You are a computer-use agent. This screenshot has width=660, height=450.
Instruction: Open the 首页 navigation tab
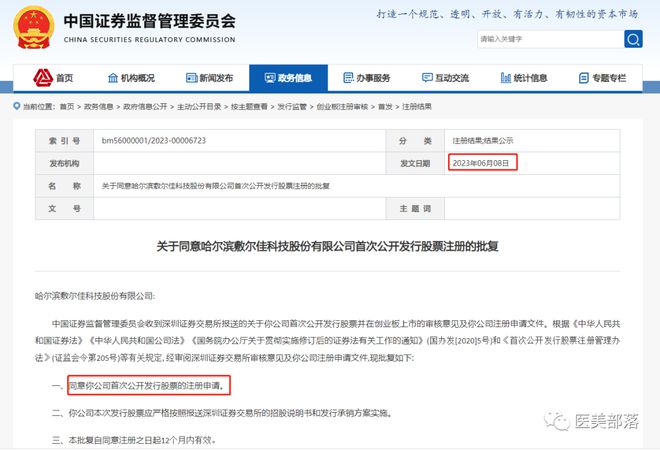pyautogui.click(x=53, y=78)
